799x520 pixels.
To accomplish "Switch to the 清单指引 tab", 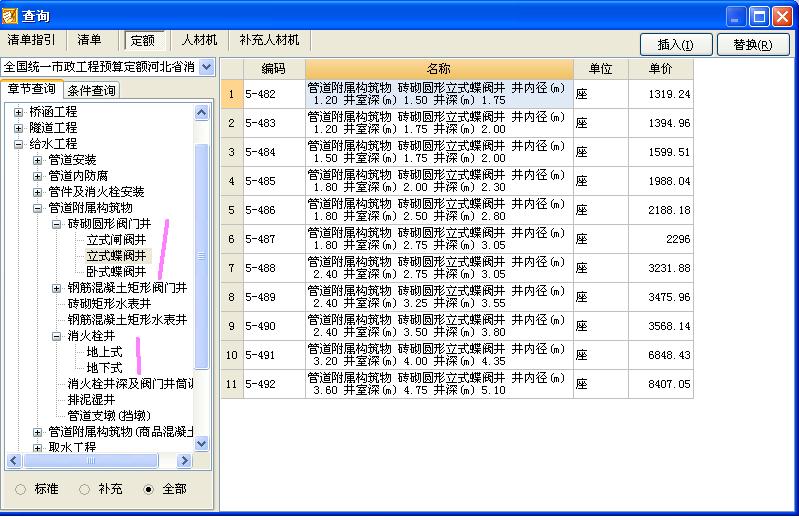I will [x=31, y=40].
